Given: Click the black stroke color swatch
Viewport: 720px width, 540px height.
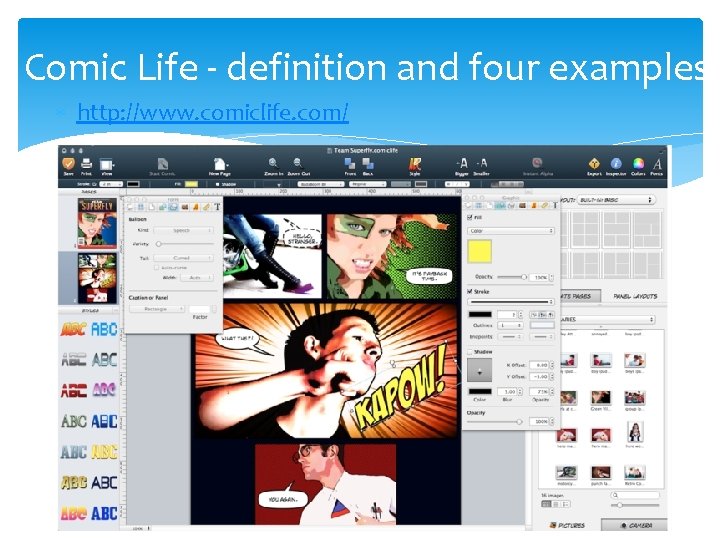Looking at the screenshot, I should [x=480, y=315].
